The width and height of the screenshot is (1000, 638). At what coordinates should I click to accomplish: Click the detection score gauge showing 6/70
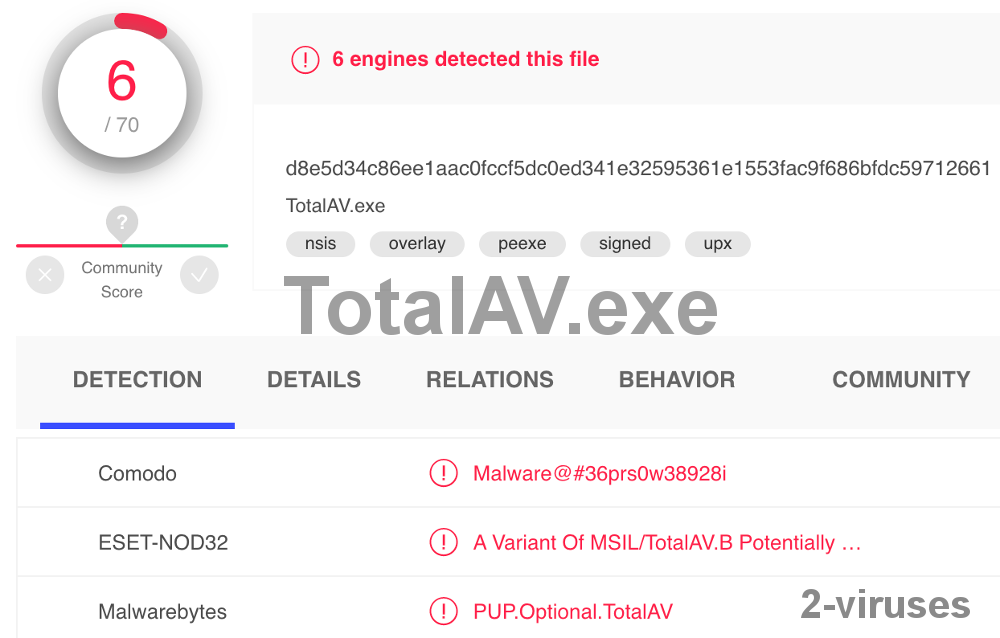pos(122,92)
